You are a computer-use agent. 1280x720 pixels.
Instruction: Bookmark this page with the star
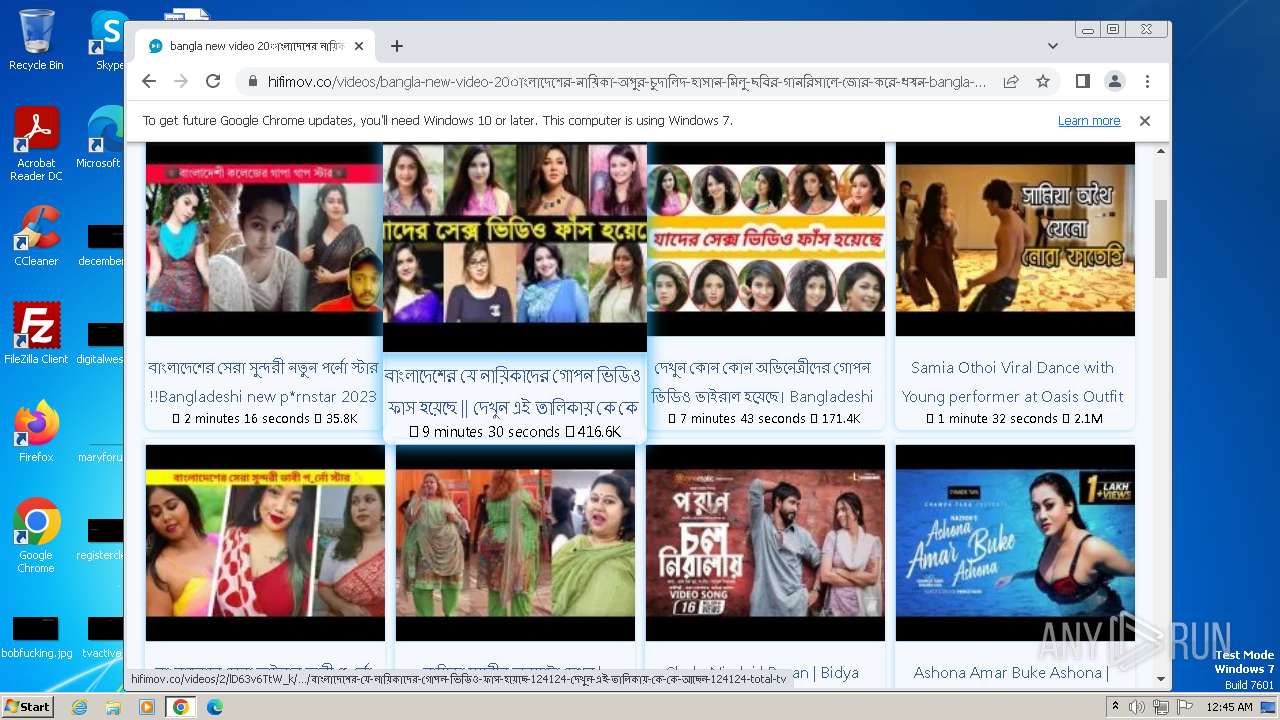[x=1043, y=81]
